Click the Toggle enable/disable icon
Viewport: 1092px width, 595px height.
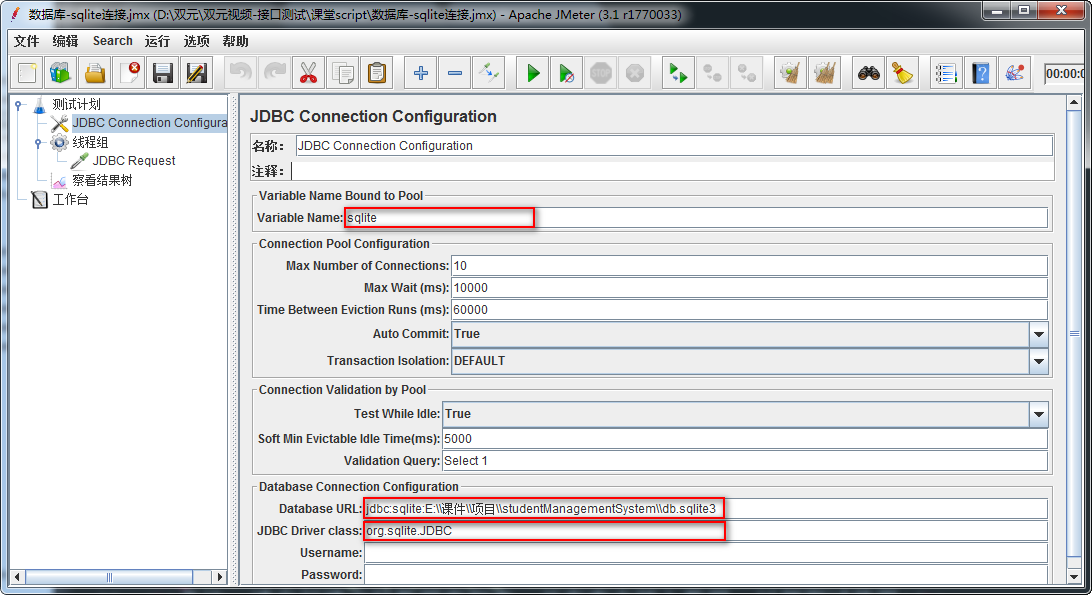489,73
